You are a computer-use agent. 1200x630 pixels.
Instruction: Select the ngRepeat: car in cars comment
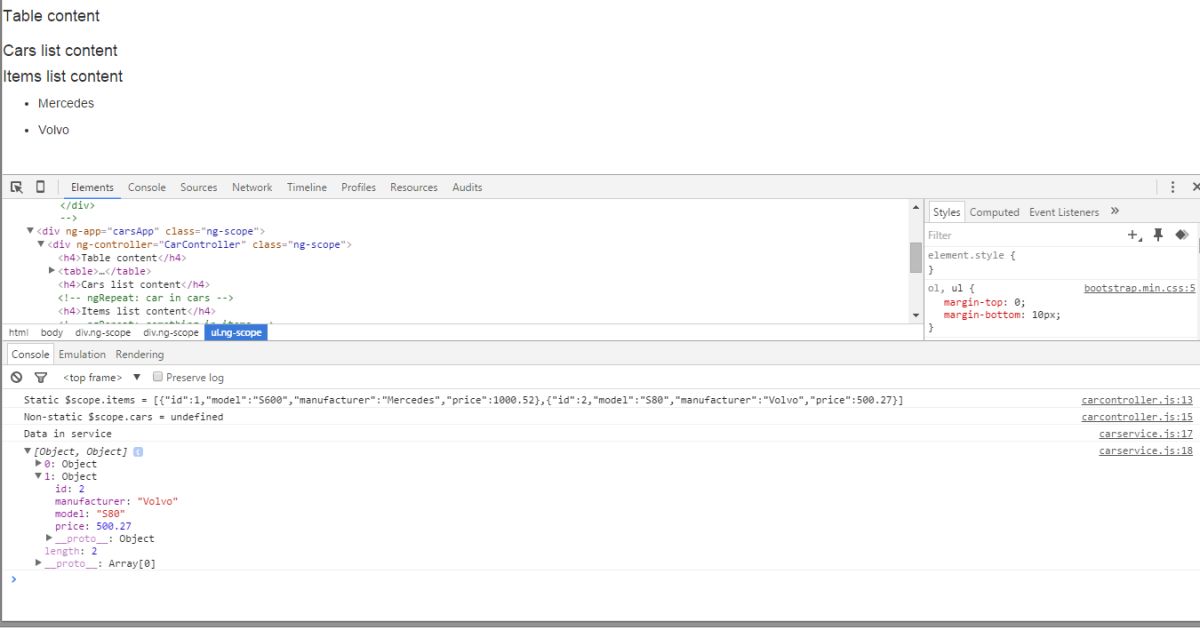point(146,298)
